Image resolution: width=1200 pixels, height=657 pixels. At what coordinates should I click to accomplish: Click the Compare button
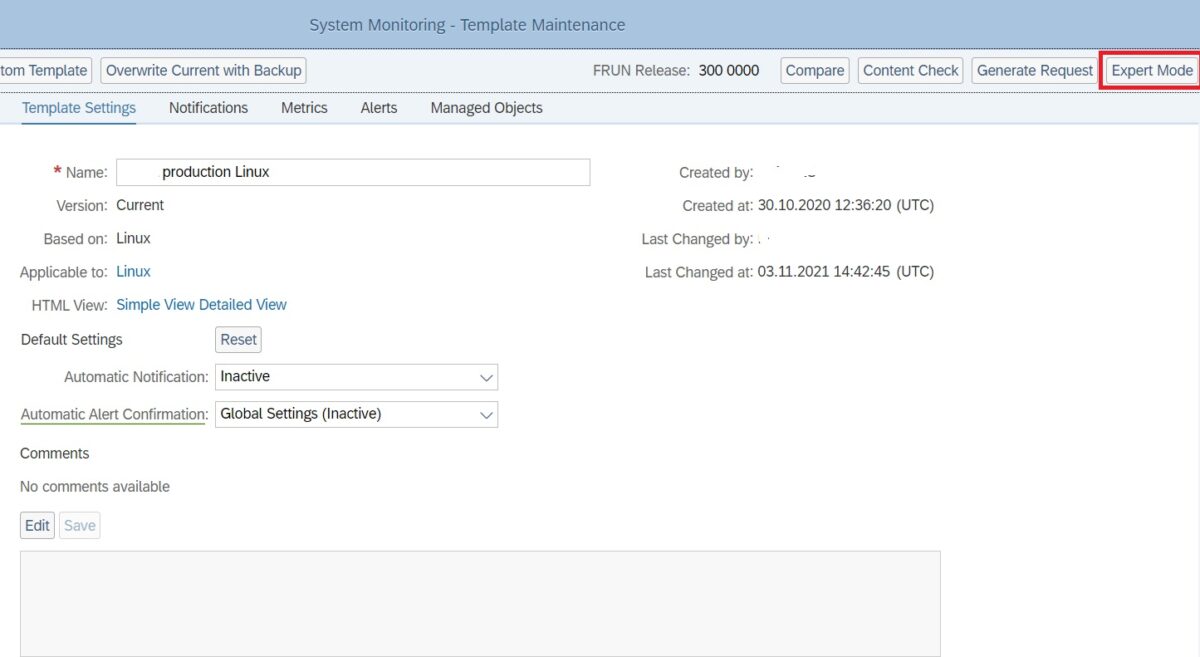(x=814, y=70)
